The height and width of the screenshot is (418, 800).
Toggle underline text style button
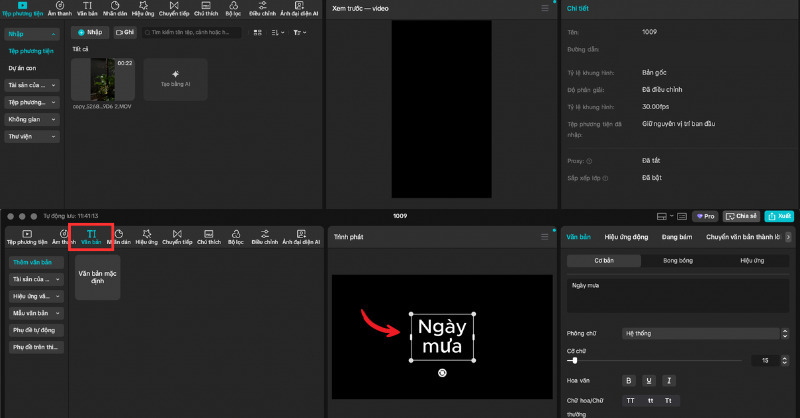(649, 380)
